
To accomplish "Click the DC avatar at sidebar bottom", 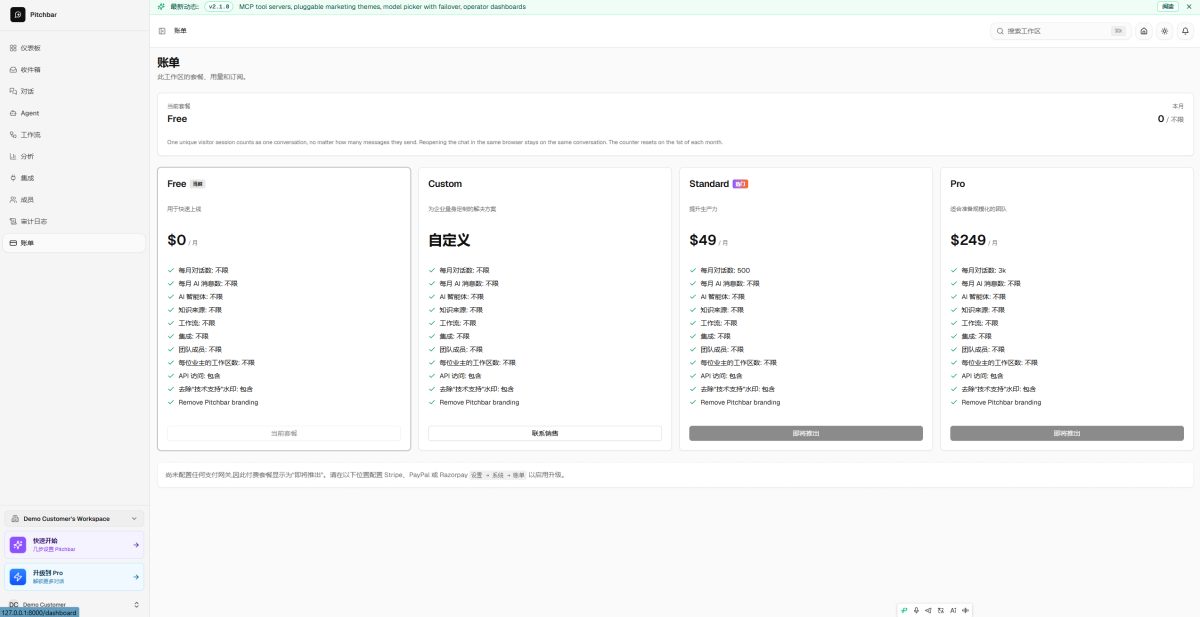I will point(14,604).
